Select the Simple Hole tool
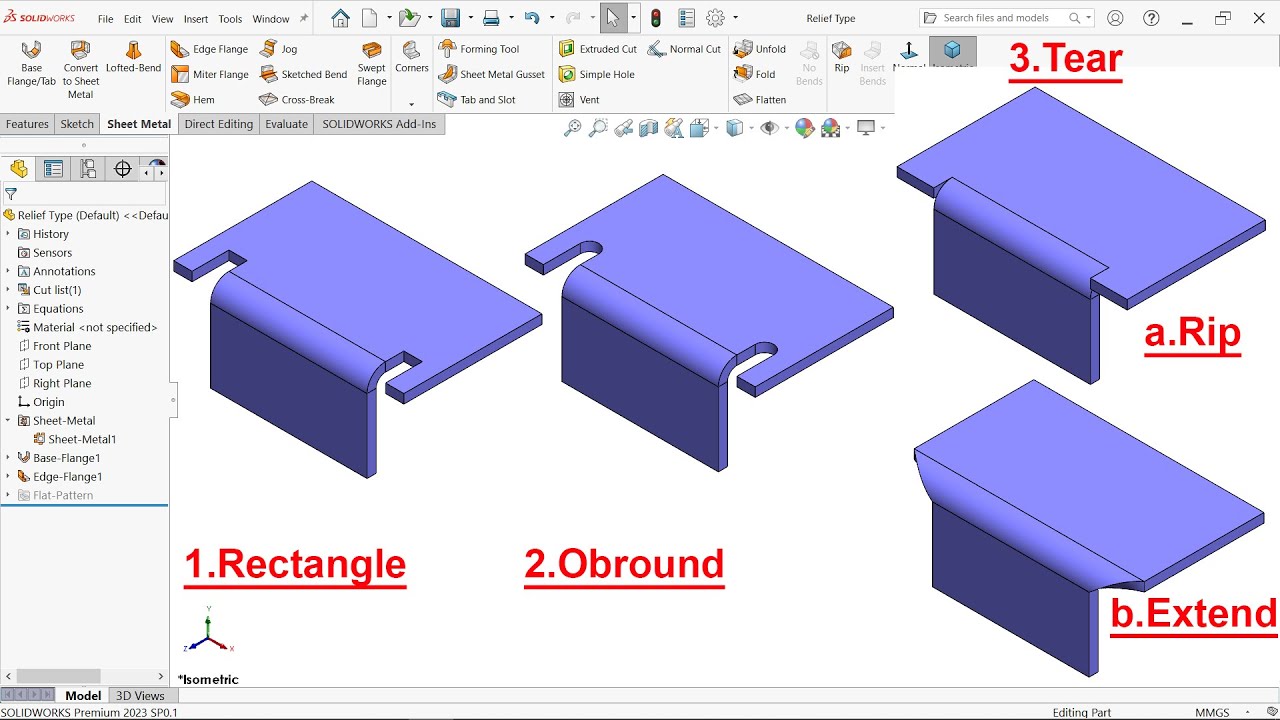 pos(596,74)
